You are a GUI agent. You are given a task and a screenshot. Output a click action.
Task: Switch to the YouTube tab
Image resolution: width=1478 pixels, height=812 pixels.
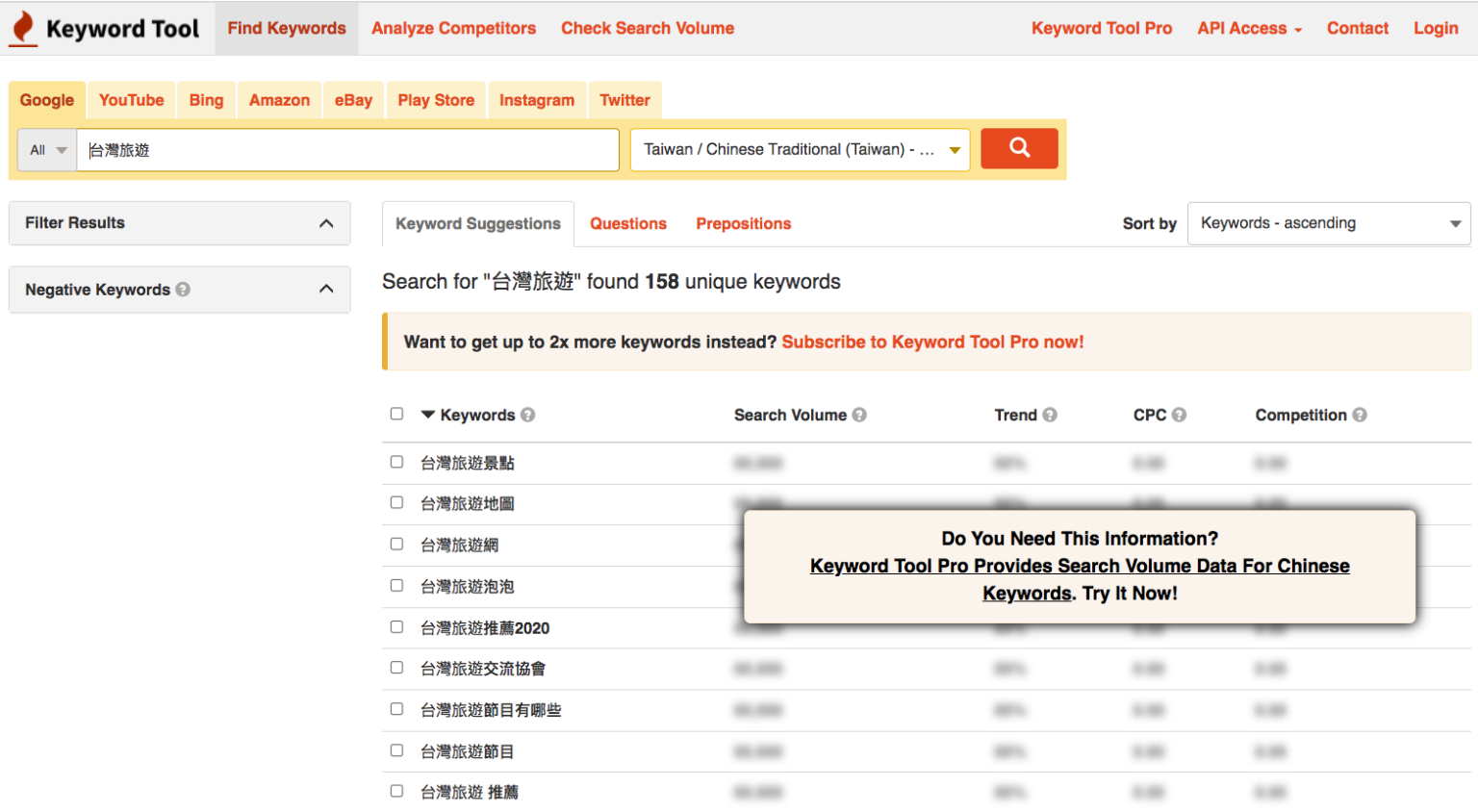tap(131, 100)
